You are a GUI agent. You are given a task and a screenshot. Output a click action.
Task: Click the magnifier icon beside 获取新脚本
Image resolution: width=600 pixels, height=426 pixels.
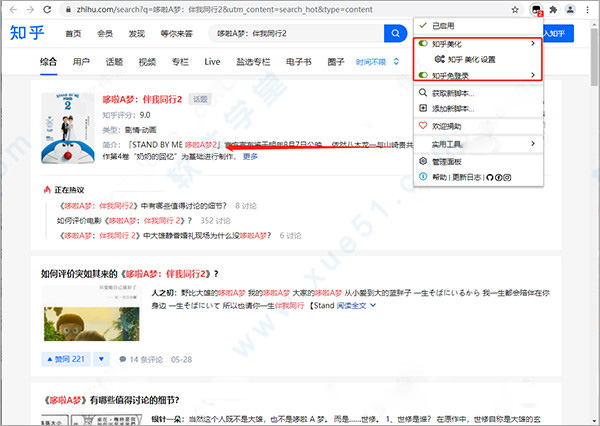point(423,92)
